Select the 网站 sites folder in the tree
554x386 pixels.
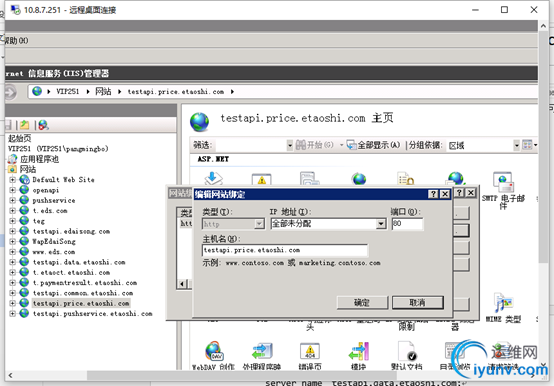pos(28,169)
